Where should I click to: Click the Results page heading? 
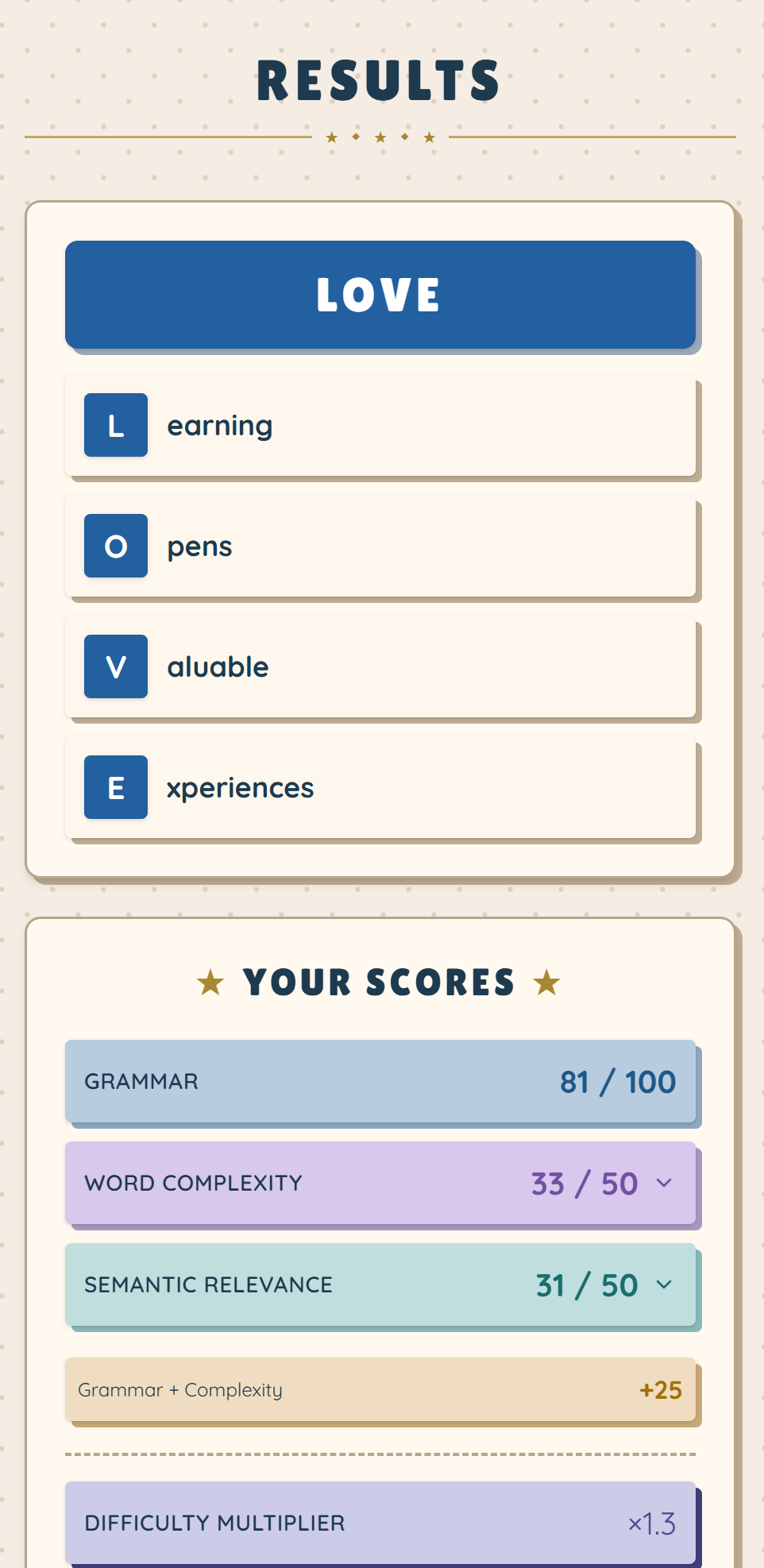point(379,81)
